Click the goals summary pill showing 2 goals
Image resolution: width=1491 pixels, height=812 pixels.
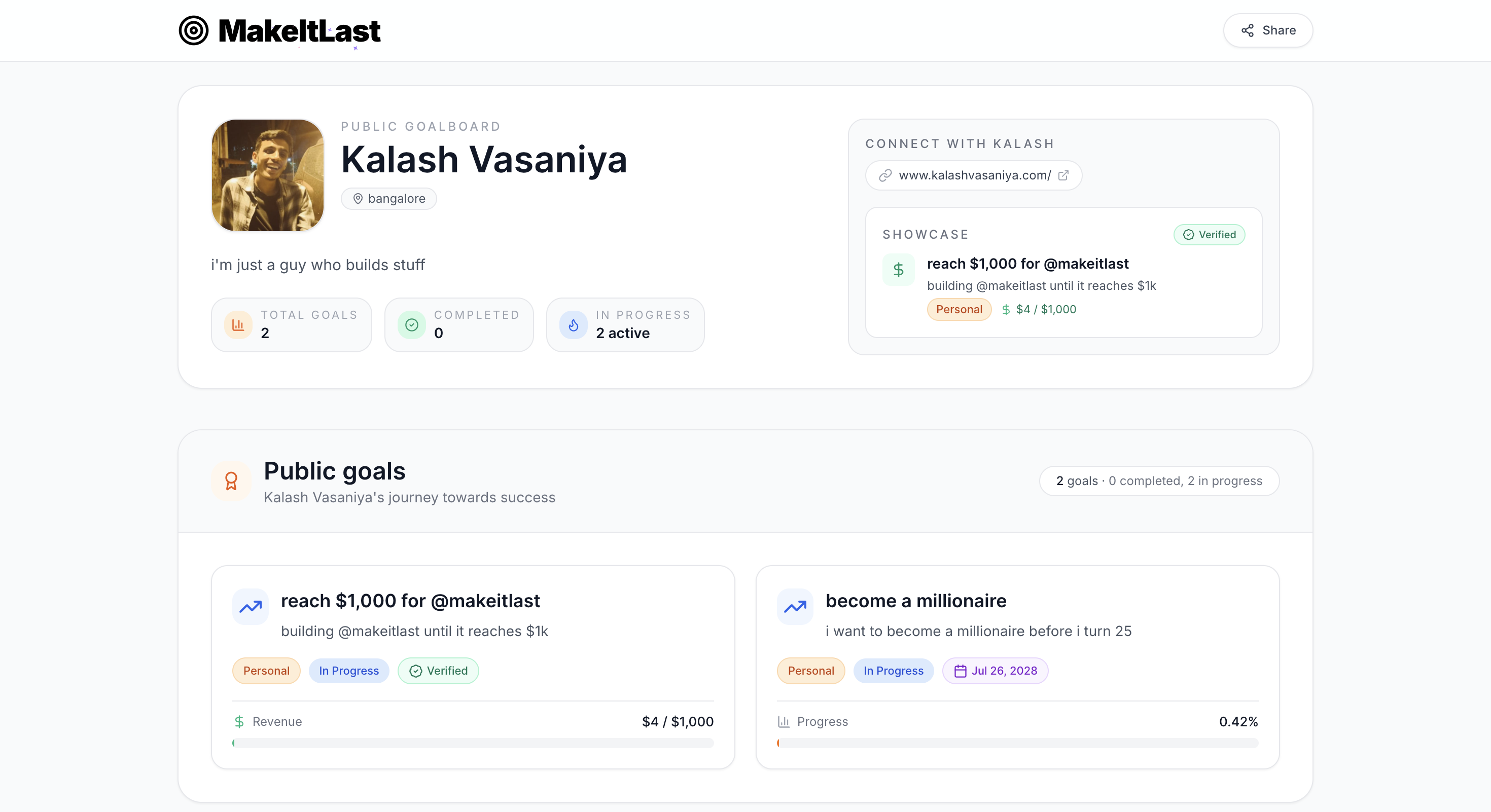pos(1159,481)
